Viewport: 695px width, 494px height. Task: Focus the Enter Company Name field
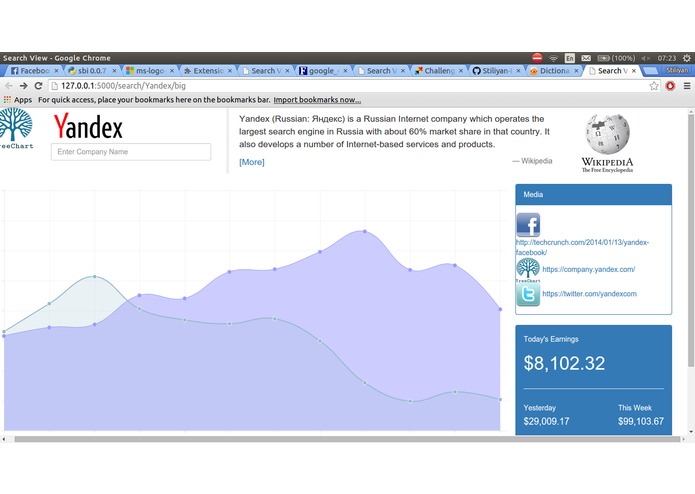tap(131, 152)
